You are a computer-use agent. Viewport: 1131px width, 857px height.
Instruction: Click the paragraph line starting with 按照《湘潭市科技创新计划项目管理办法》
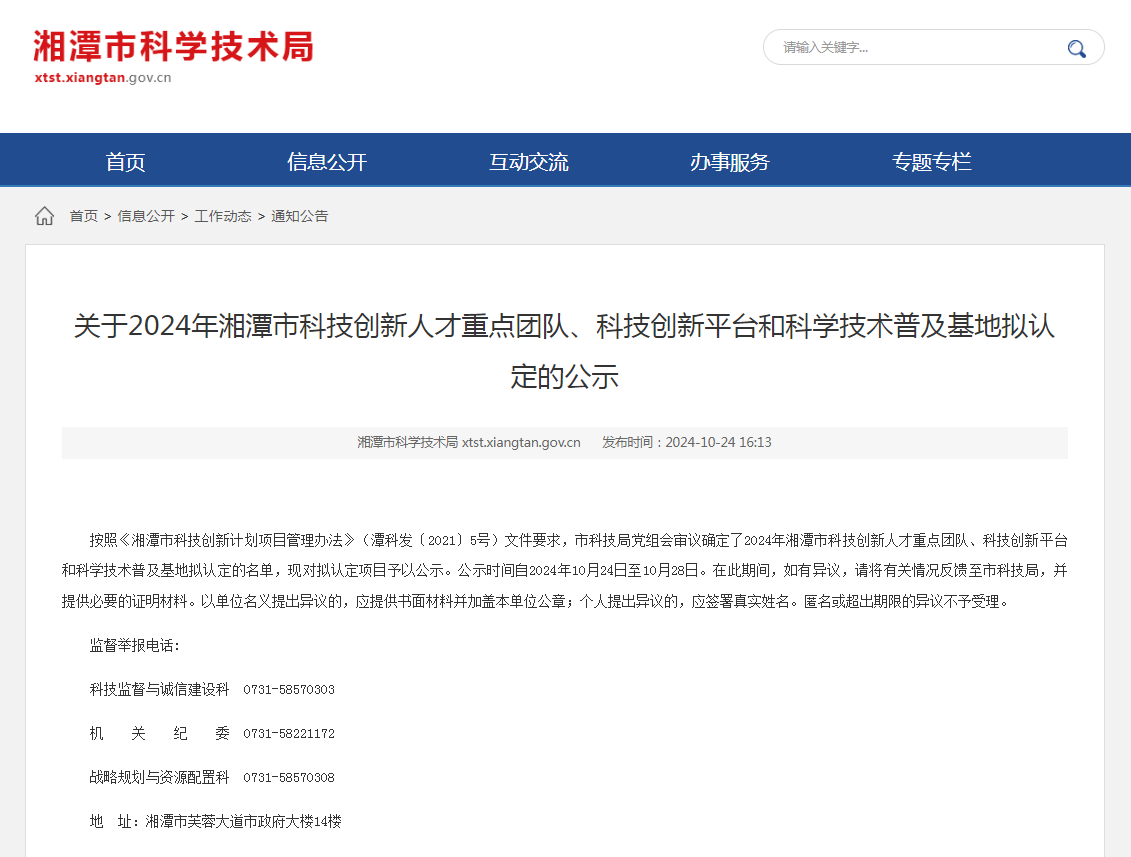pyautogui.click(x=578, y=540)
